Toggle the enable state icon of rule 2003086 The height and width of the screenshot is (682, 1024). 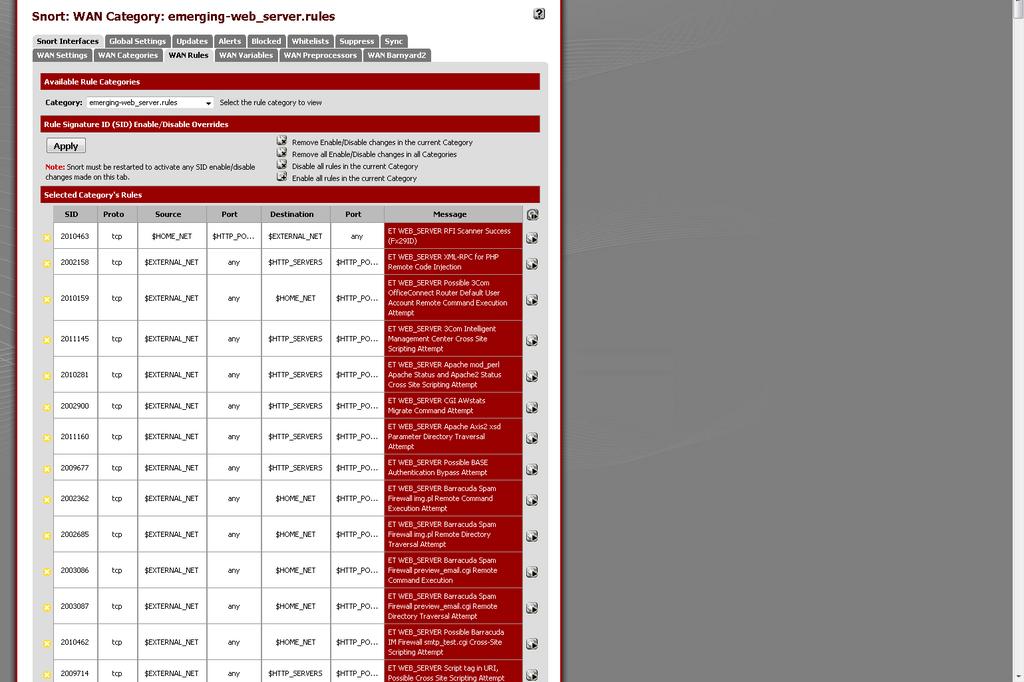click(x=47, y=572)
